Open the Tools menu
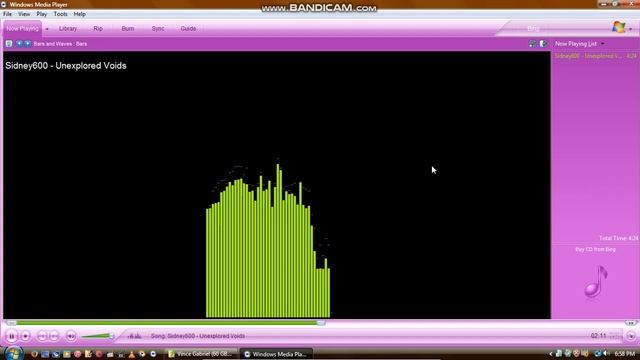Screen dimensions: 640x360 [60, 14]
